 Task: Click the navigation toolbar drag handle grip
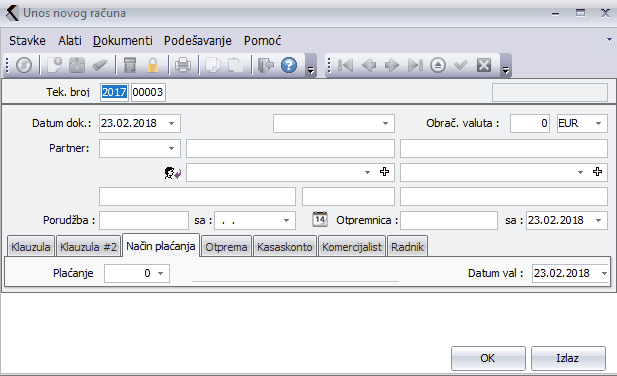click(329, 65)
